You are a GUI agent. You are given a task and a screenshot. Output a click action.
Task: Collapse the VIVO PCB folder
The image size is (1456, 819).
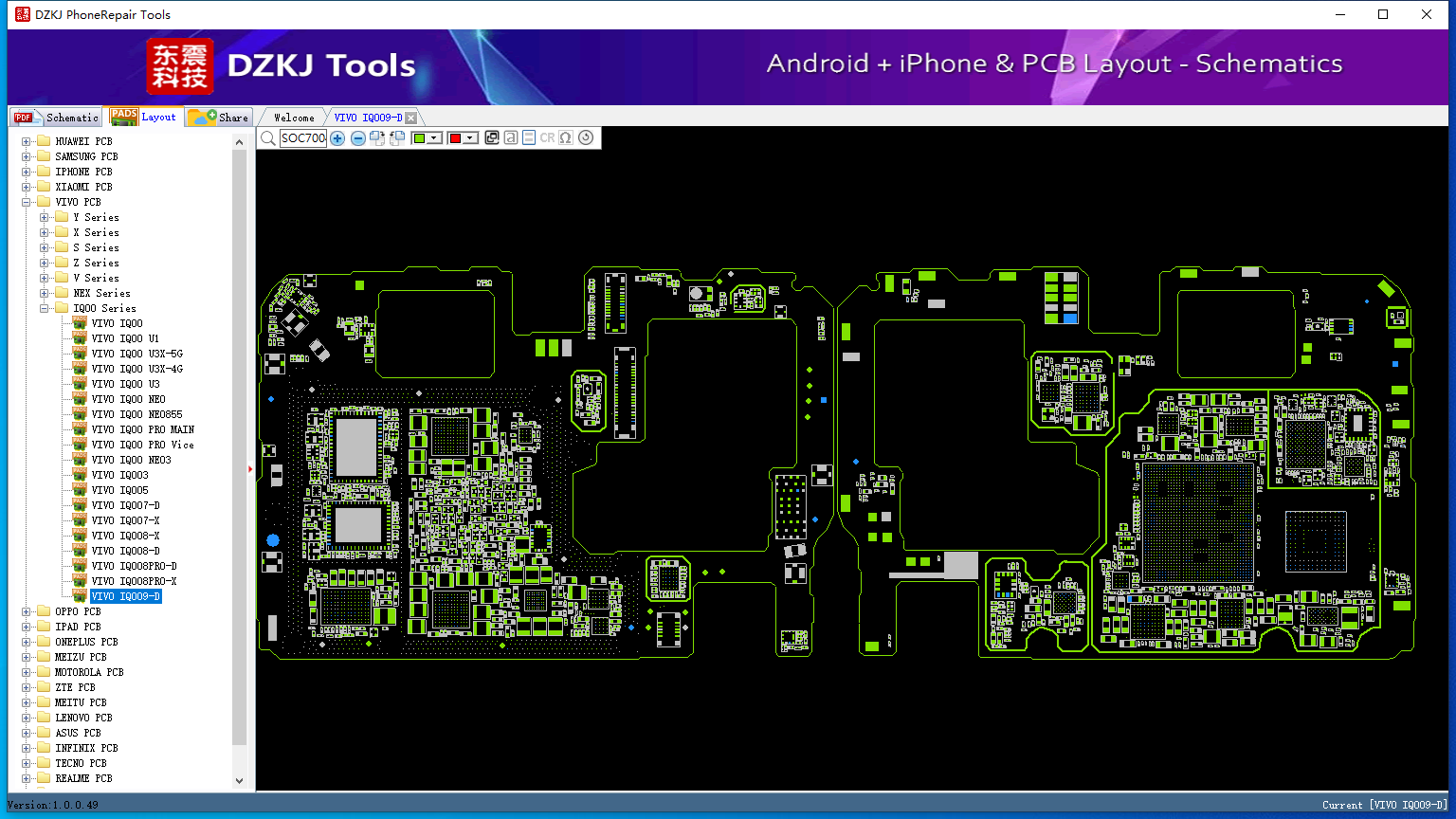coord(27,202)
